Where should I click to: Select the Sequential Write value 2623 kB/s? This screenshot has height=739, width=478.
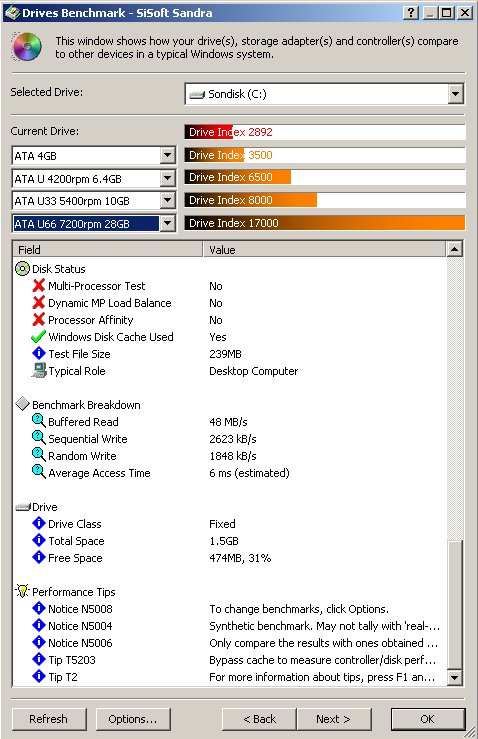(233, 439)
